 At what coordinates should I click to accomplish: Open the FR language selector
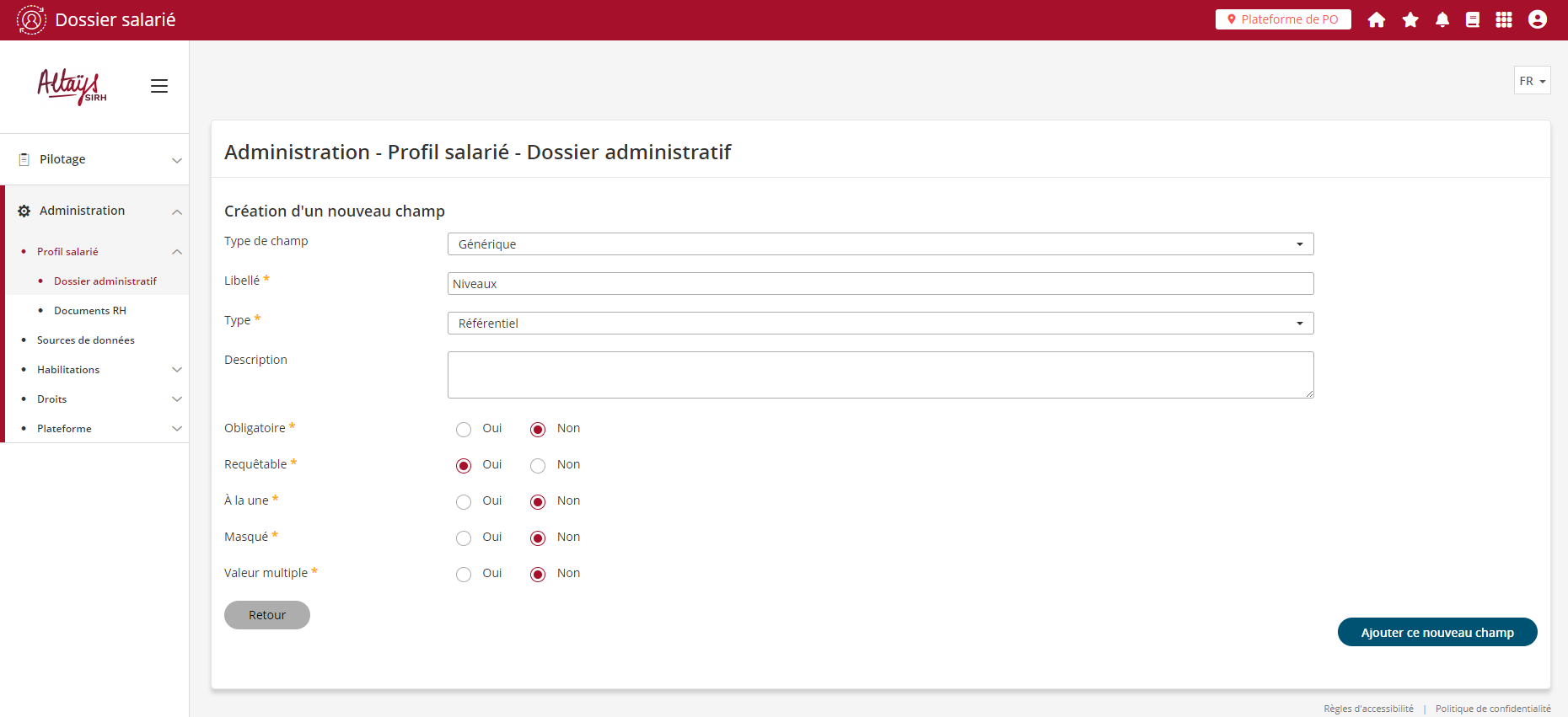1532,81
